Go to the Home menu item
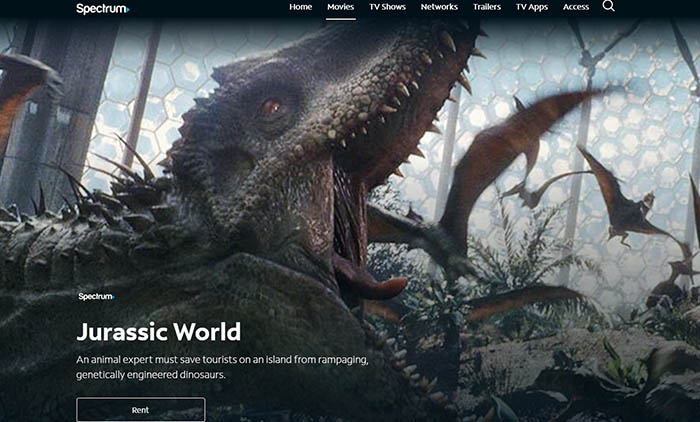 tap(300, 7)
